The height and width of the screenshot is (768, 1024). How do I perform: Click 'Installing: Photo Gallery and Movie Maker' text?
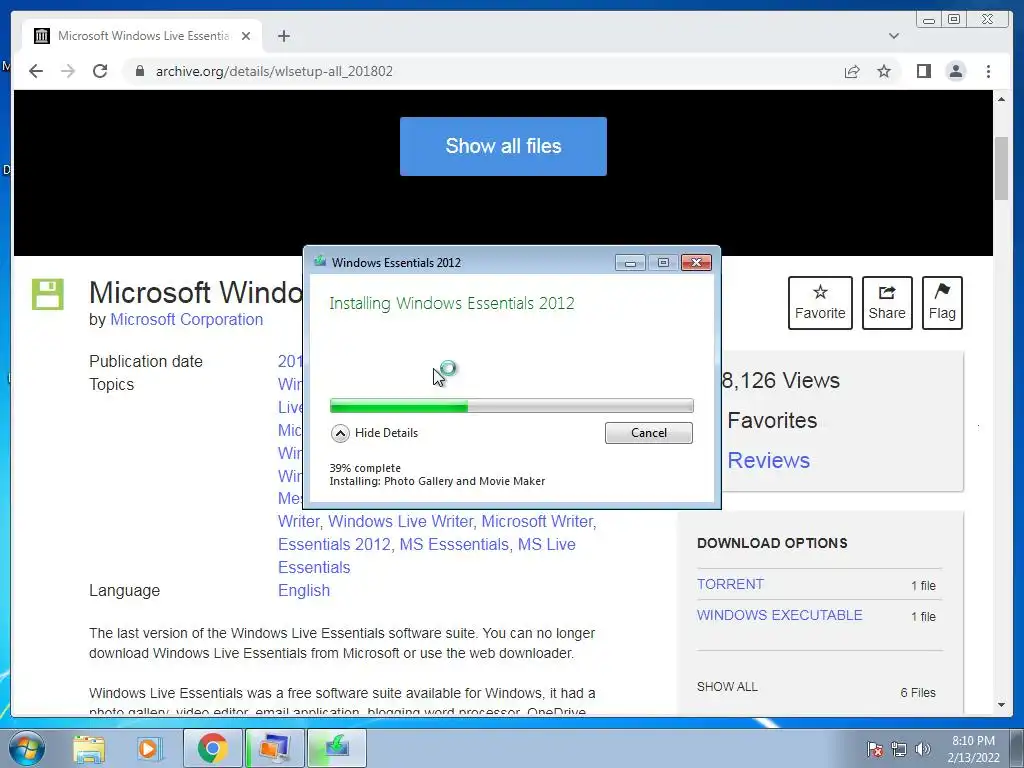[437, 481]
